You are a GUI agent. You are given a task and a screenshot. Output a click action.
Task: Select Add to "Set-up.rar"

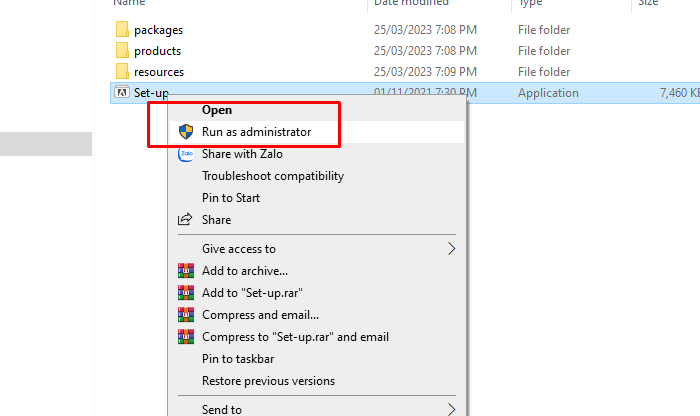[x=252, y=293]
